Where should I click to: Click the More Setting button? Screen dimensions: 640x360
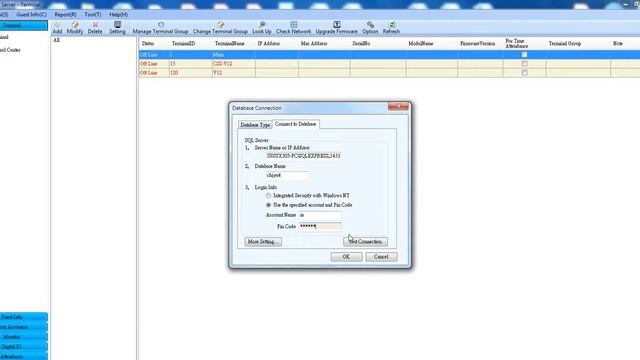pos(263,242)
